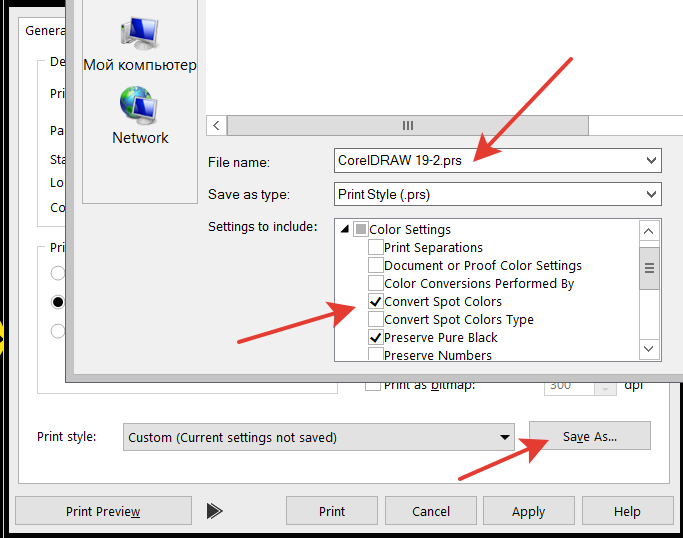683x538 pixels.
Task: Enable the Print Separations checkbox
Action: [375, 247]
